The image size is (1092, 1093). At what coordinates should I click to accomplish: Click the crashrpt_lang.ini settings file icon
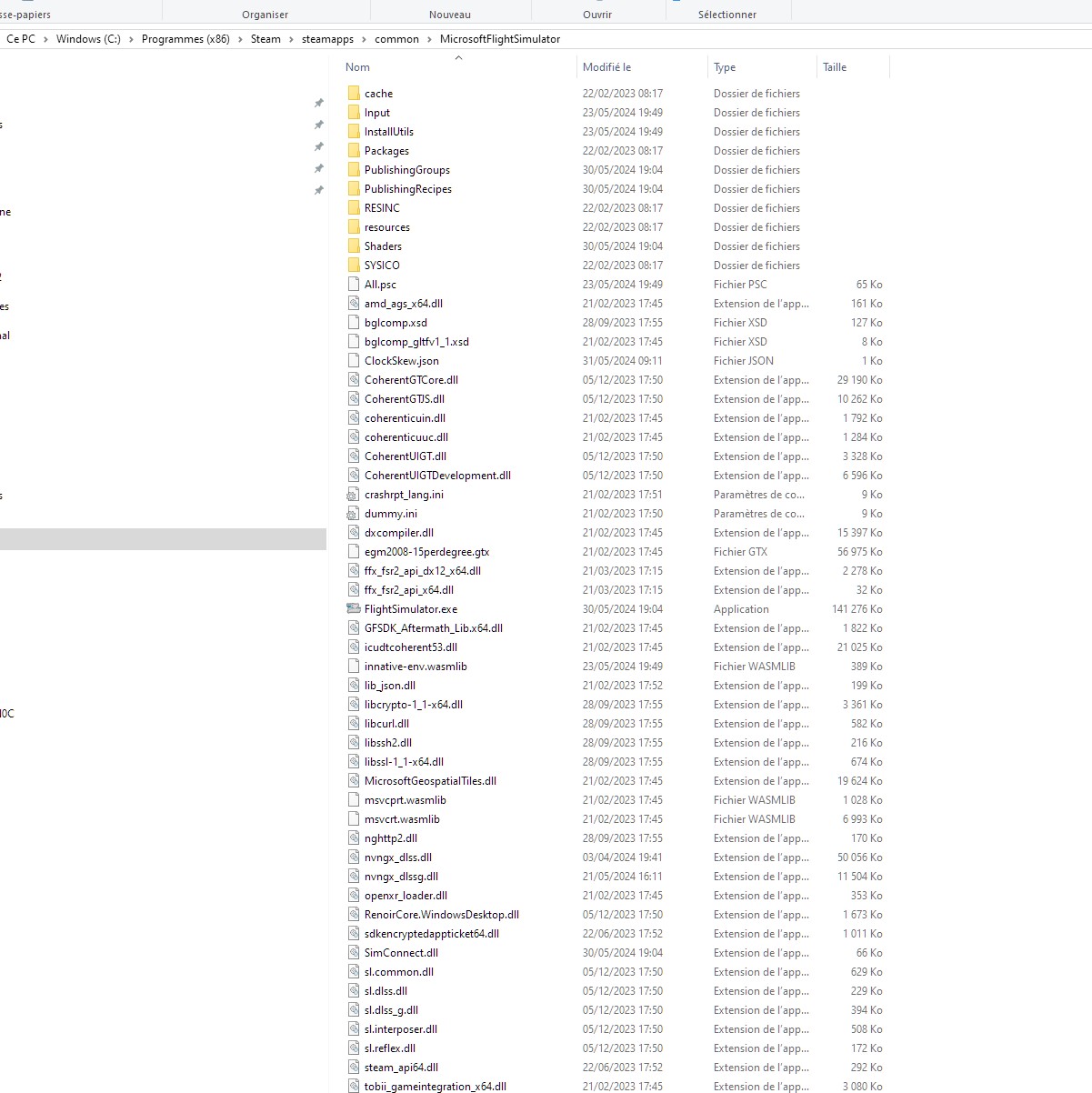tap(354, 494)
